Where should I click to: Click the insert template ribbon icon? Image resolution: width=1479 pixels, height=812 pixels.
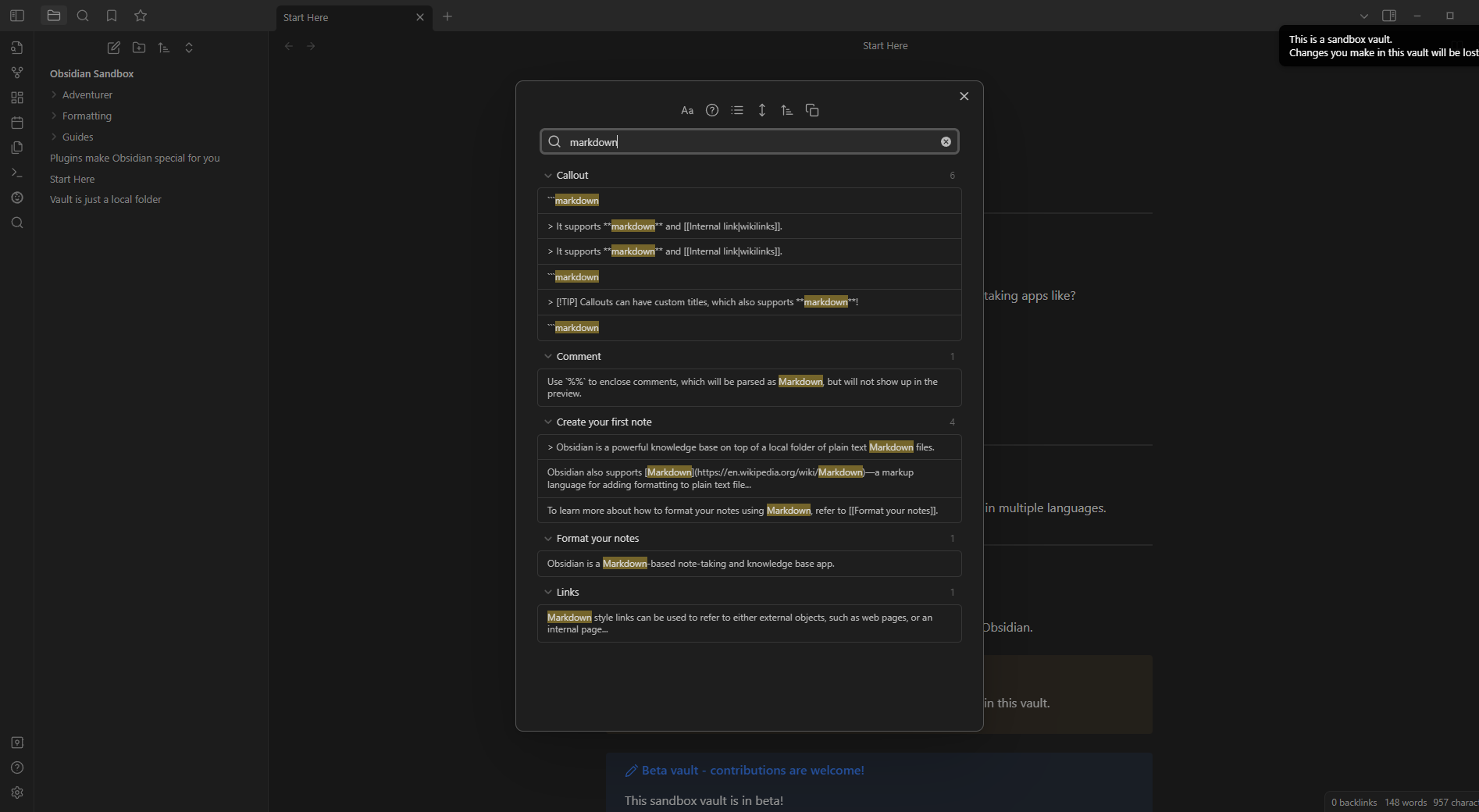17,148
